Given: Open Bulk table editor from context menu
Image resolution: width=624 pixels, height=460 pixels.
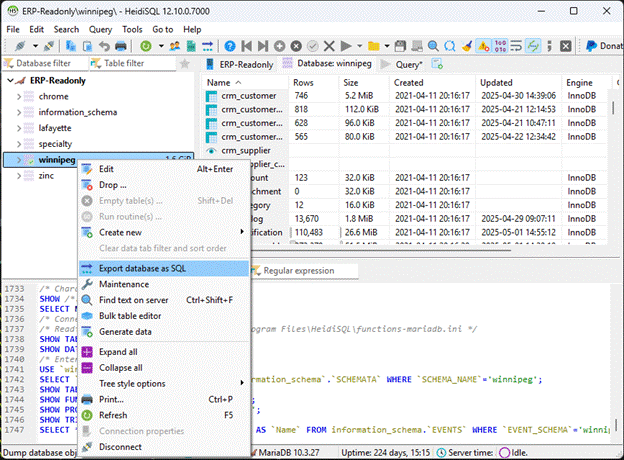Looking at the screenshot, I should 164,316.
